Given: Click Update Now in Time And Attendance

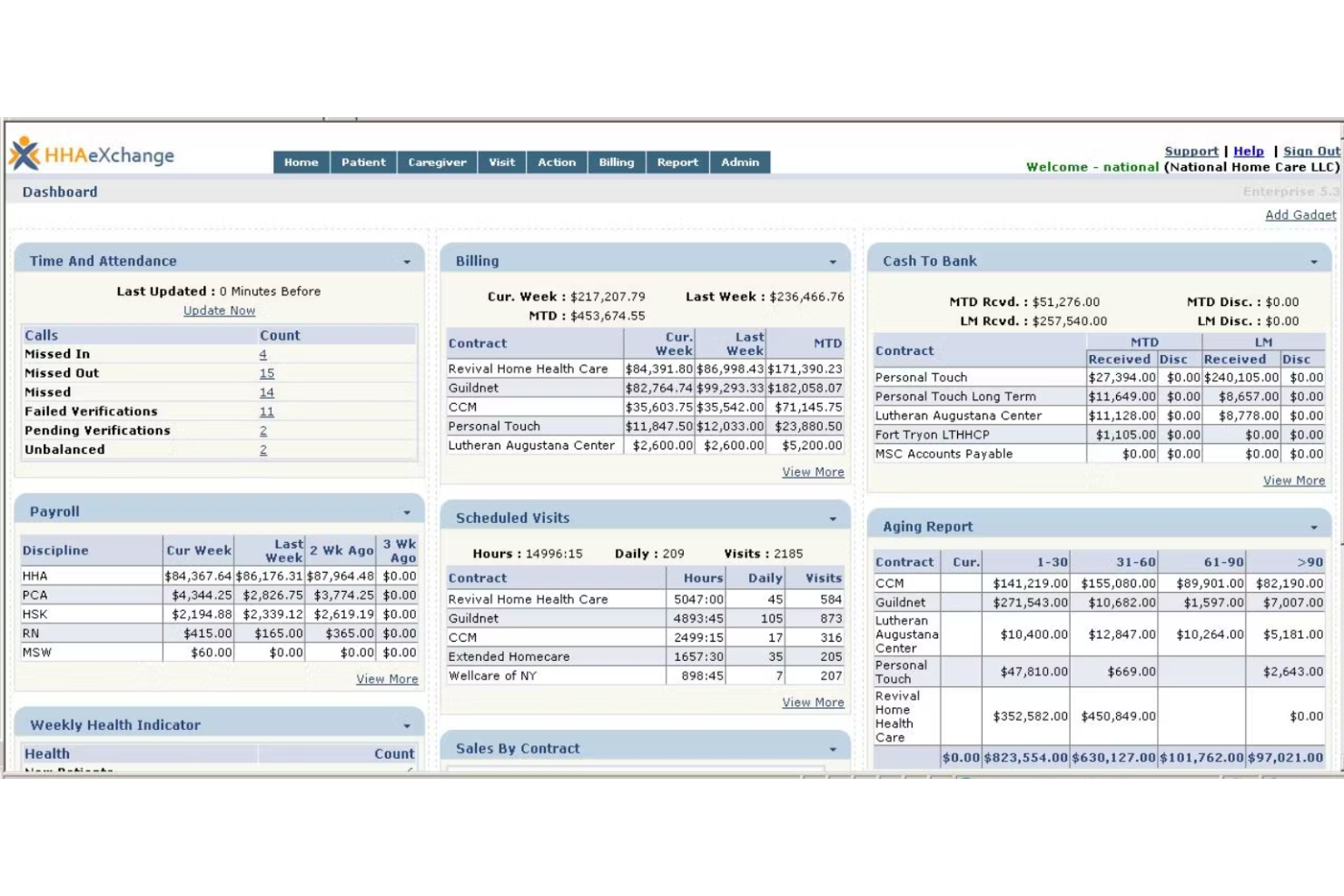Looking at the screenshot, I should [x=219, y=310].
